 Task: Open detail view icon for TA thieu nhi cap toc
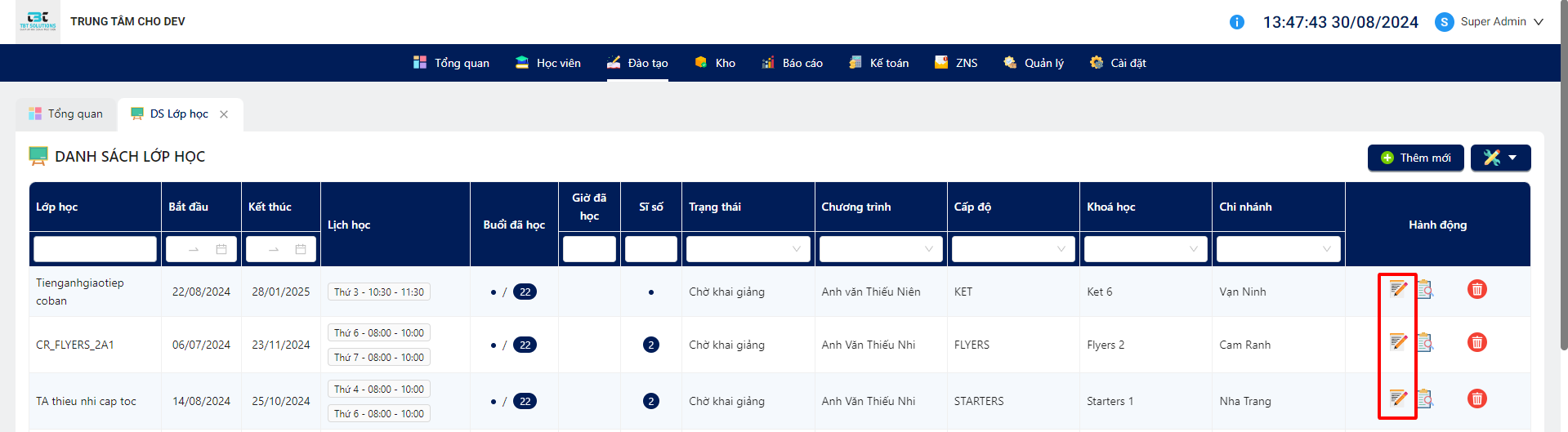pos(1425,399)
